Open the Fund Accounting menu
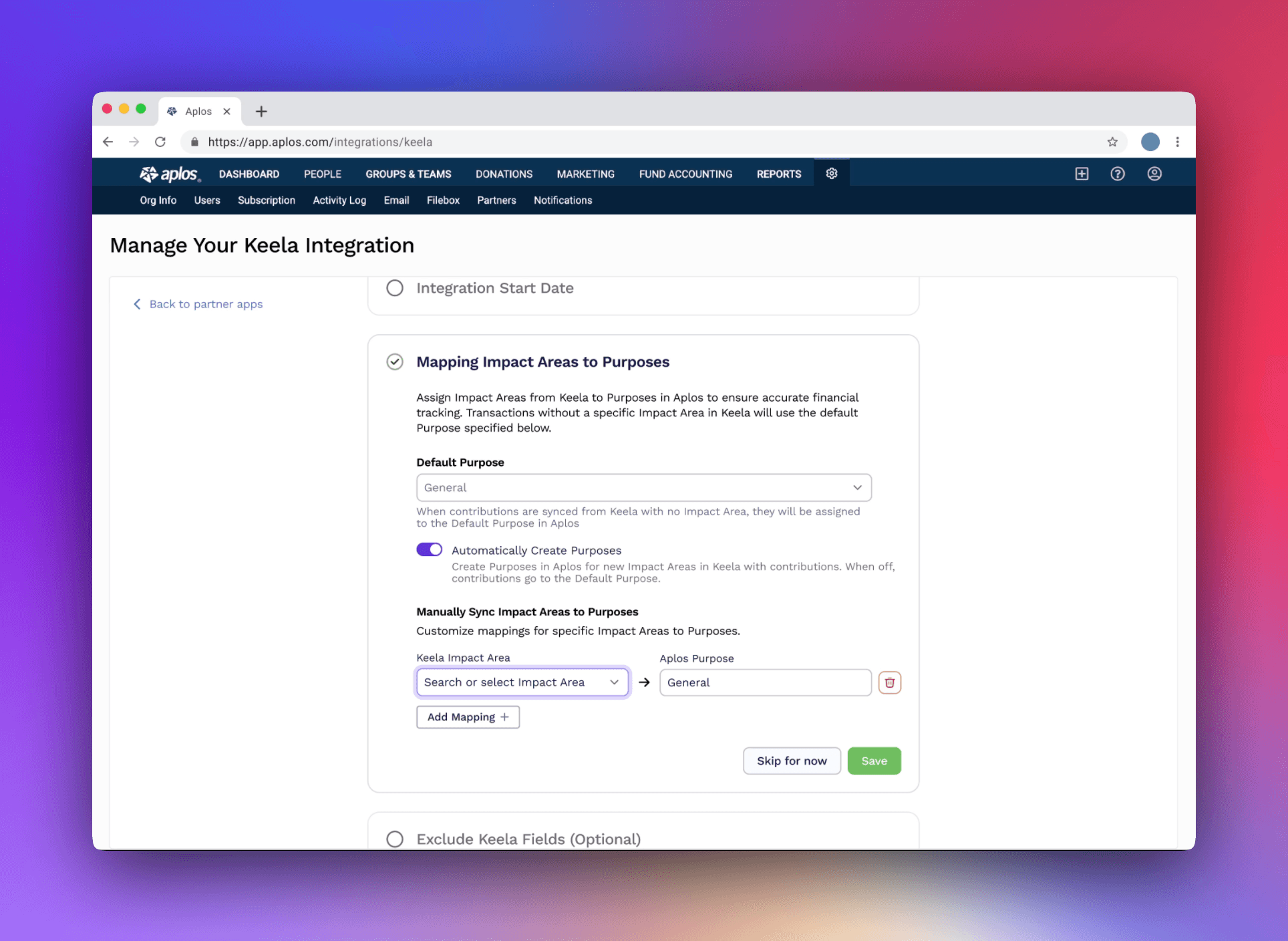Image resolution: width=1288 pixels, height=941 pixels. (x=686, y=174)
